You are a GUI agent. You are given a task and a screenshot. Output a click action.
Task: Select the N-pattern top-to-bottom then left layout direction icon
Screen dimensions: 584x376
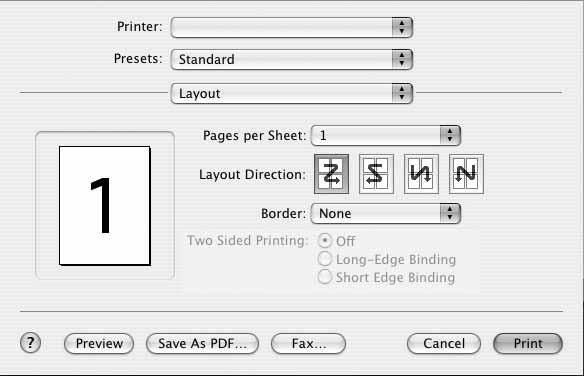click(x=466, y=174)
